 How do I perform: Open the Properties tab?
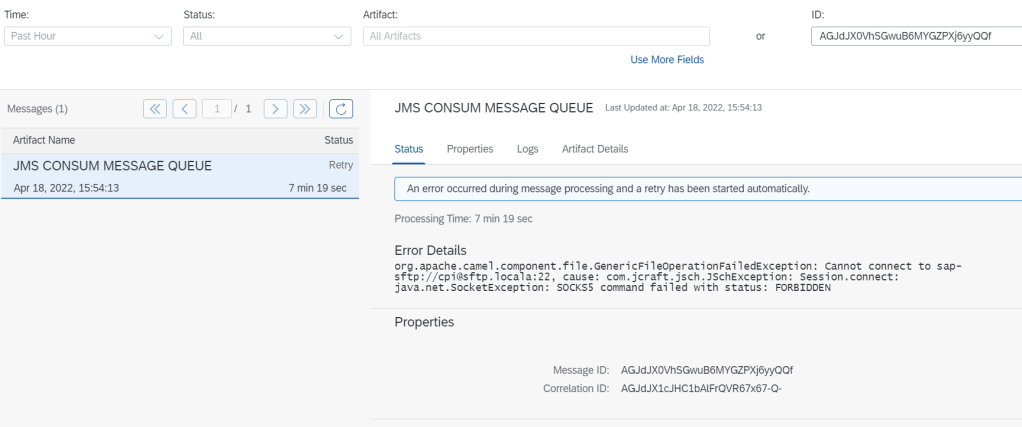(x=470, y=149)
